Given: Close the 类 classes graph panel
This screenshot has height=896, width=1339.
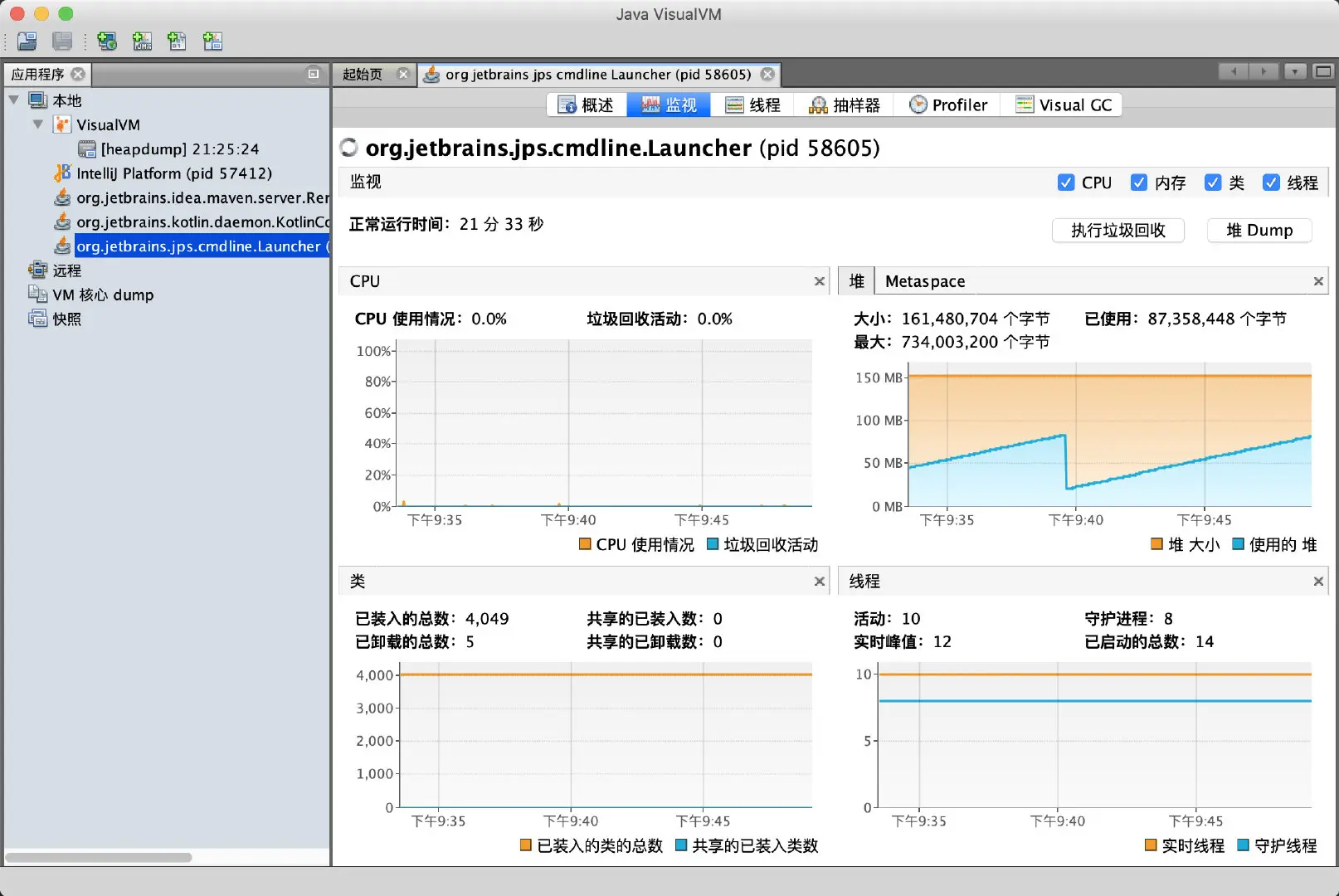Looking at the screenshot, I should pyautogui.click(x=820, y=582).
